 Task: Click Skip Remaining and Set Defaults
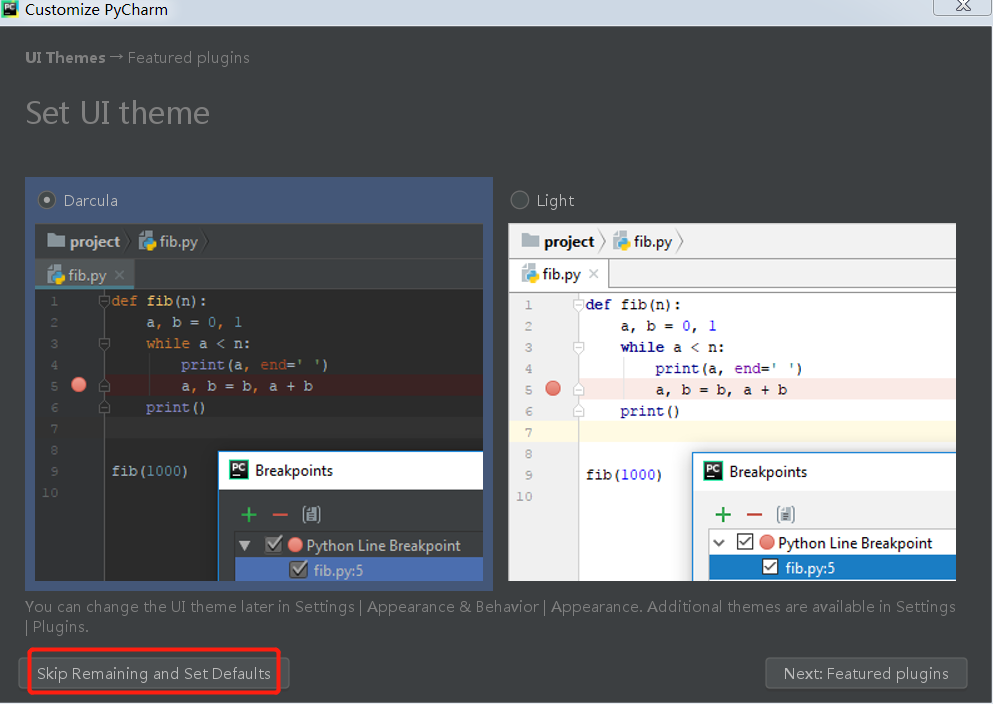154,673
